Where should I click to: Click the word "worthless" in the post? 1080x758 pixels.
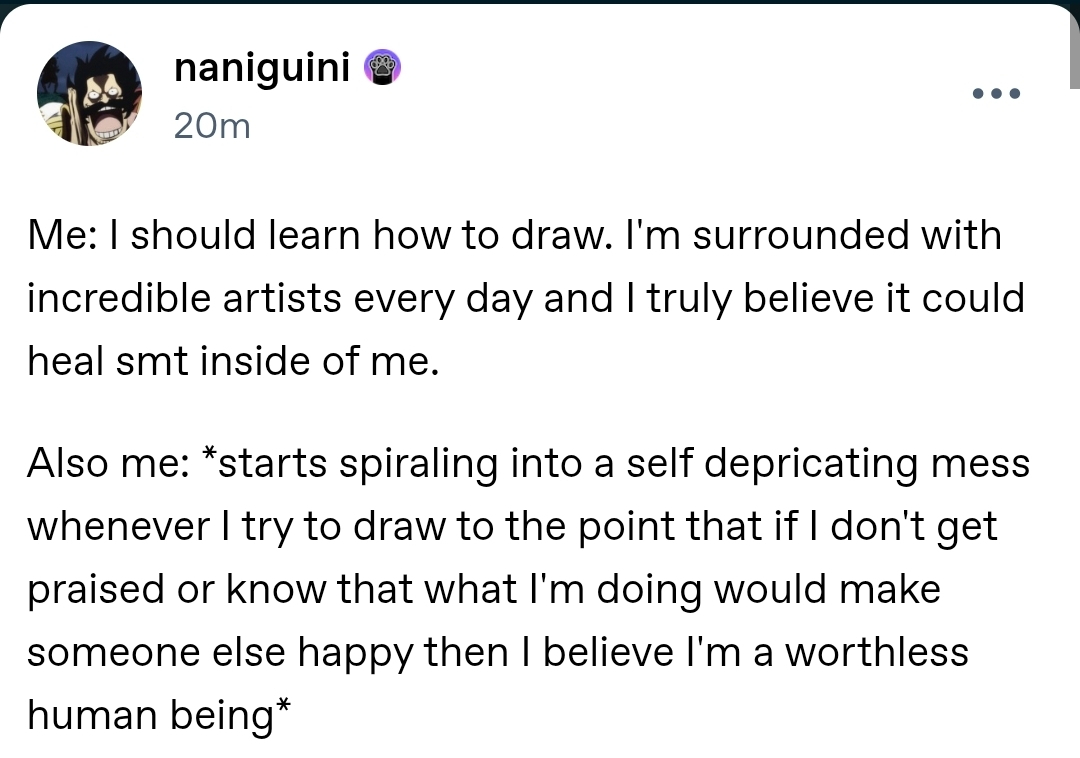[x=876, y=652]
